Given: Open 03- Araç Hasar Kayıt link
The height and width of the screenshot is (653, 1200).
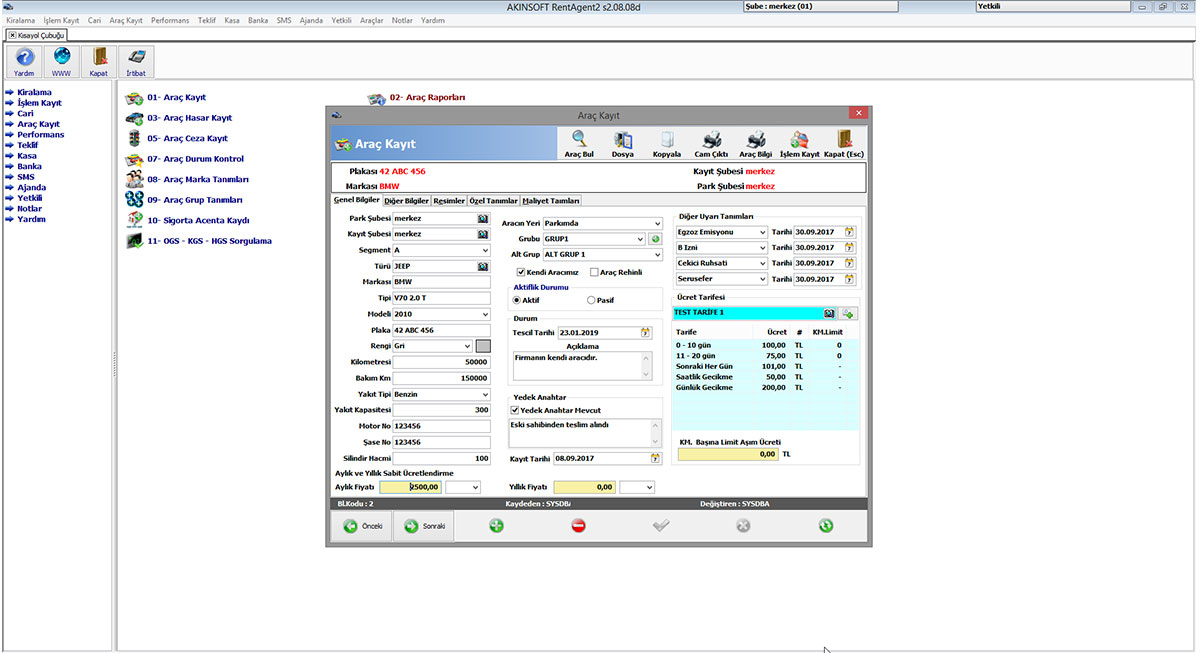Looking at the screenshot, I should coord(189,118).
